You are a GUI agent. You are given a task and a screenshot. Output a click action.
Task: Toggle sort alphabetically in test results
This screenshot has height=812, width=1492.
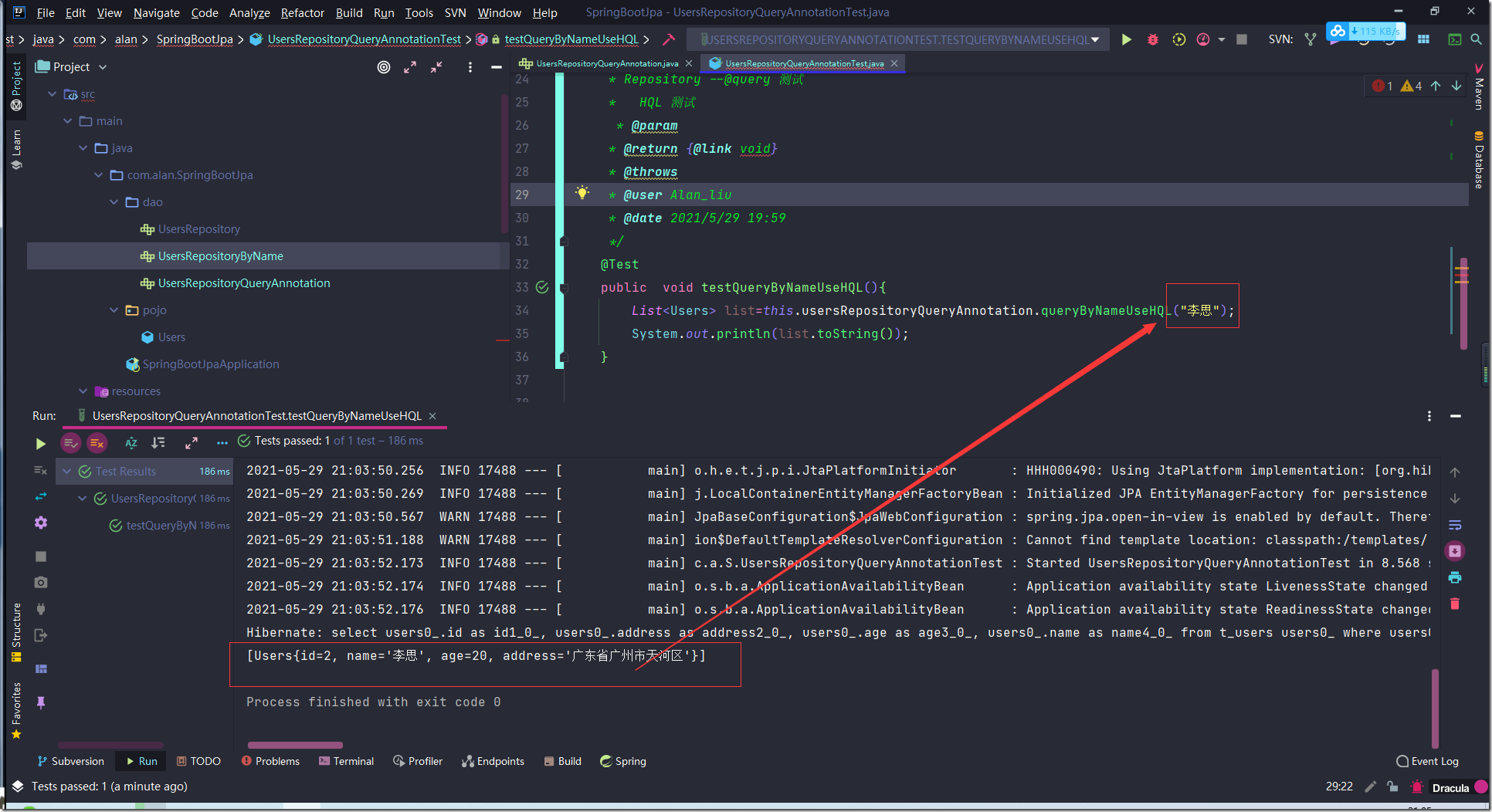tap(131, 443)
